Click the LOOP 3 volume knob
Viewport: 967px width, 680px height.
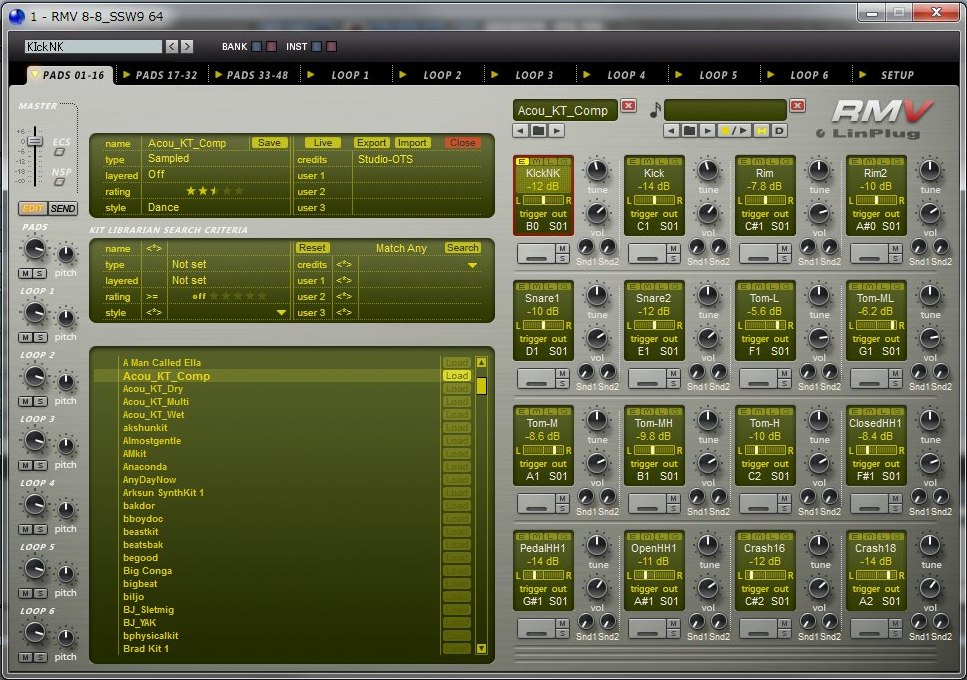coord(35,440)
